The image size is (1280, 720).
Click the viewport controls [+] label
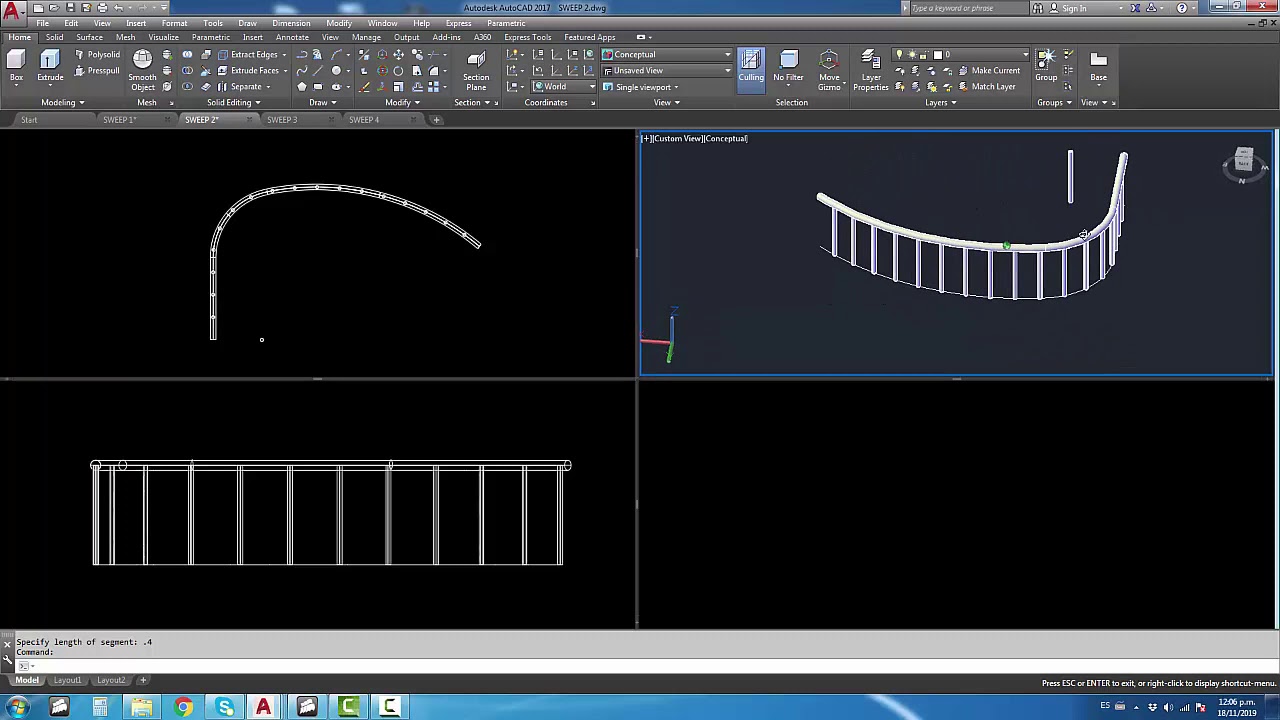[x=647, y=139]
